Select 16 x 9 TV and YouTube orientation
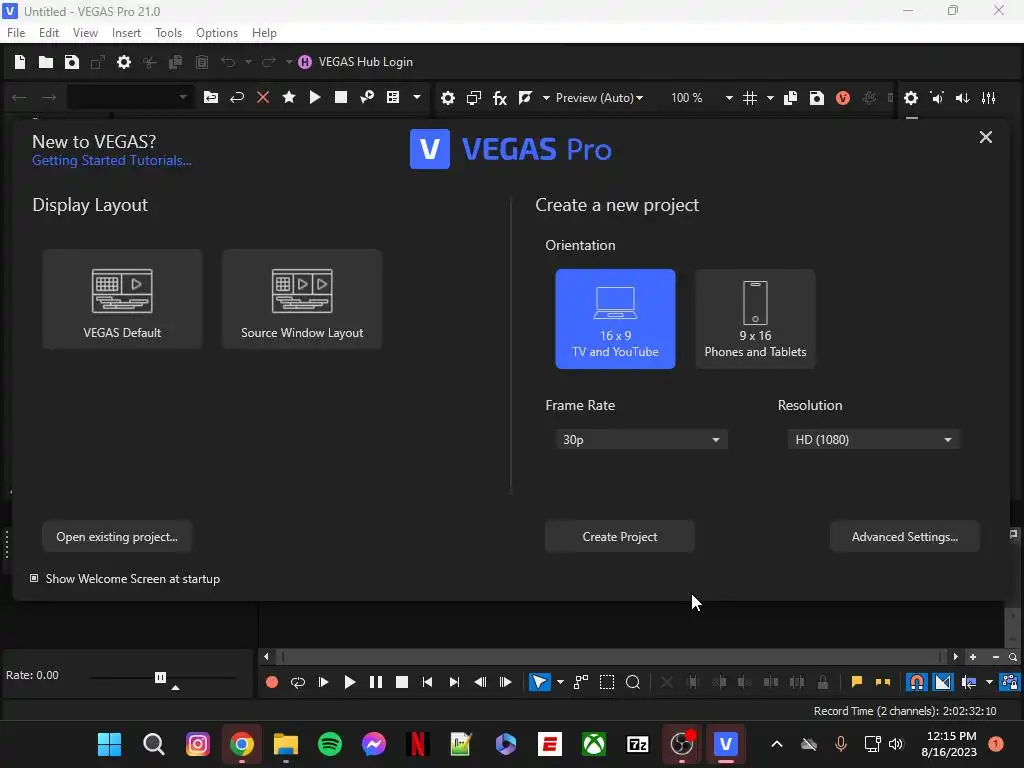This screenshot has height=768, width=1024. [x=615, y=319]
